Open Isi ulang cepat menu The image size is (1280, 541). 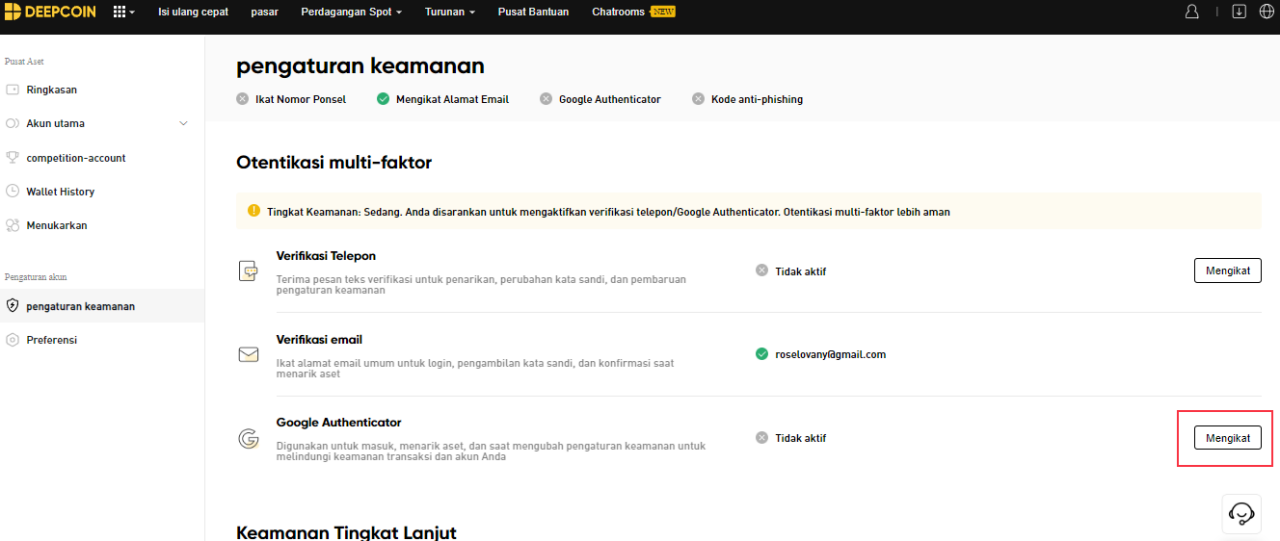(193, 12)
